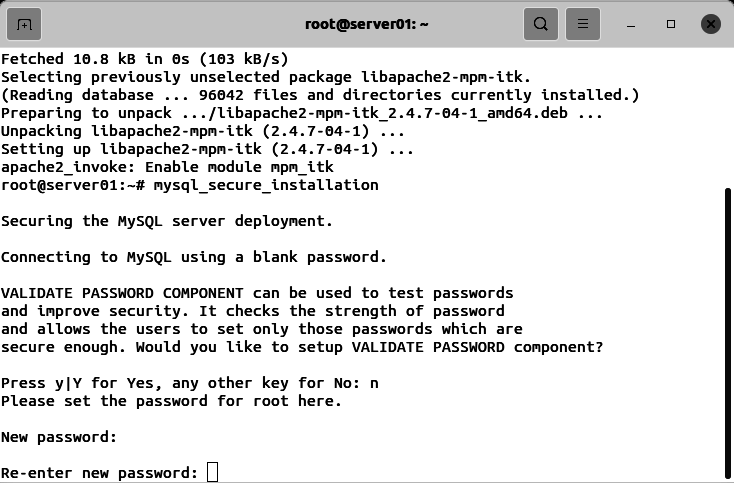Close the root@server01 terminal window
Viewport: 734px width, 483px height.
coord(711,24)
